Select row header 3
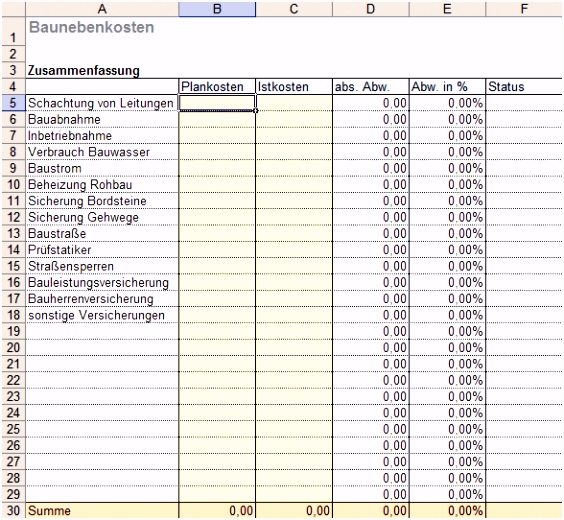Viewport: 564px width, 520px height. [13, 70]
